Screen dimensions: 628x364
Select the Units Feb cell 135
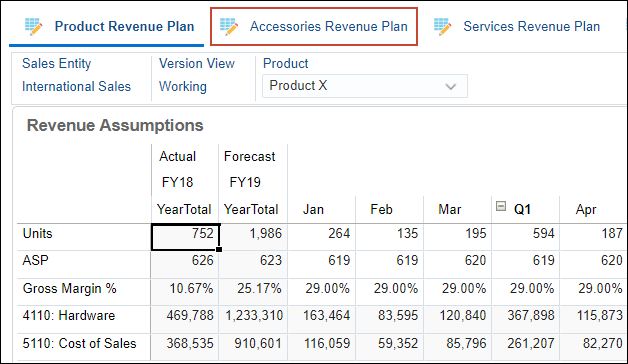tap(390, 237)
